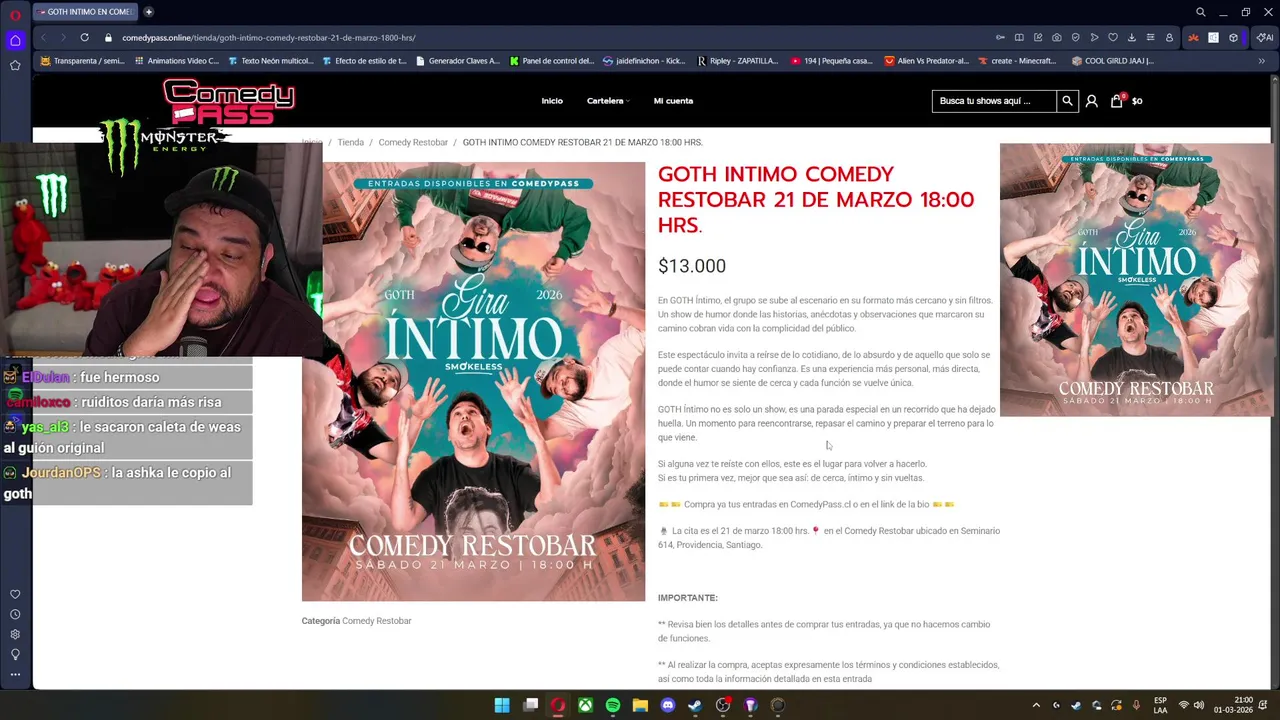Open the sidebar bookmarks star icon
Screen dimensions: 1280x720
click(15, 65)
